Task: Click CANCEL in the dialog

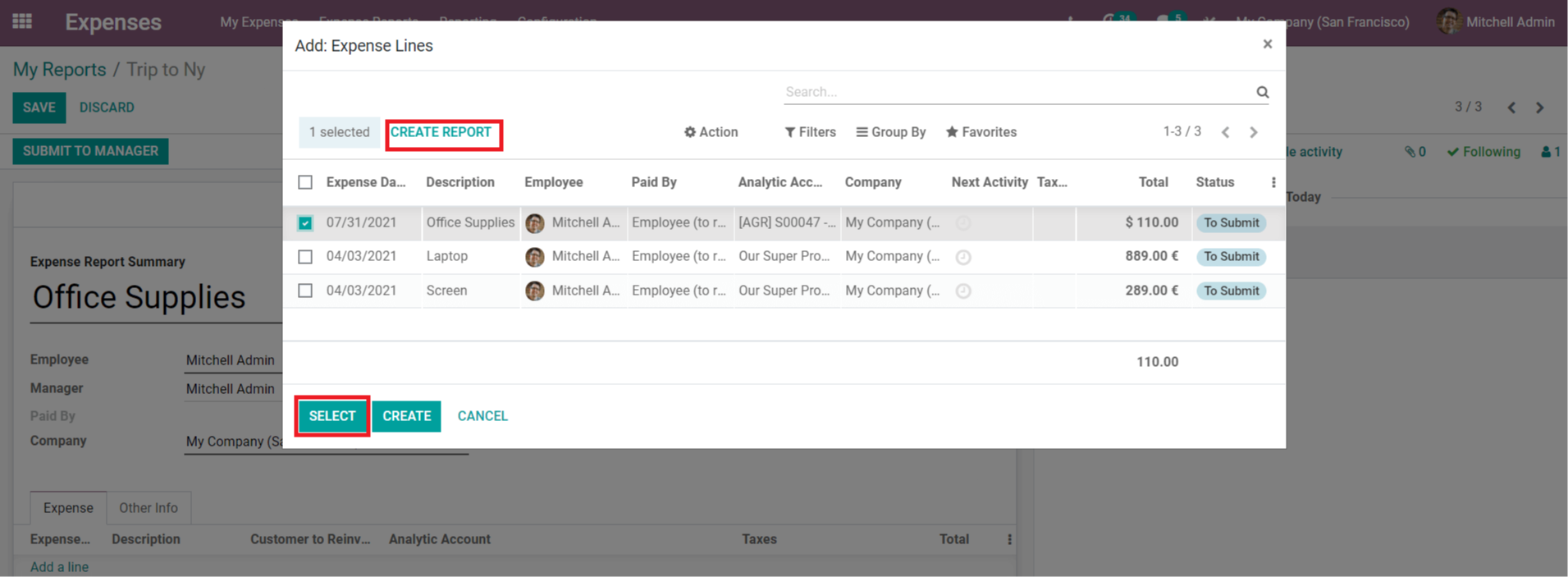Action: pyautogui.click(x=482, y=416)
